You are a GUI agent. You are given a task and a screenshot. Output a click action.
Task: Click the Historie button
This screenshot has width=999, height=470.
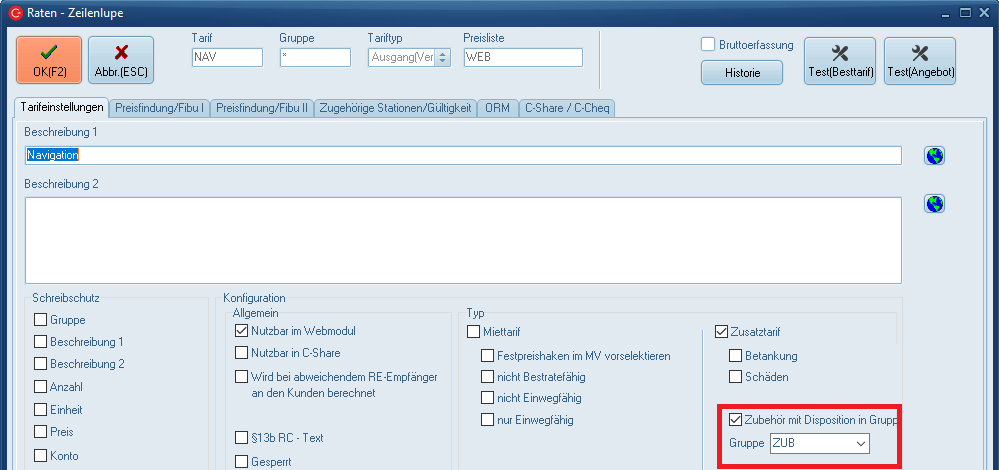click(741, 73)
